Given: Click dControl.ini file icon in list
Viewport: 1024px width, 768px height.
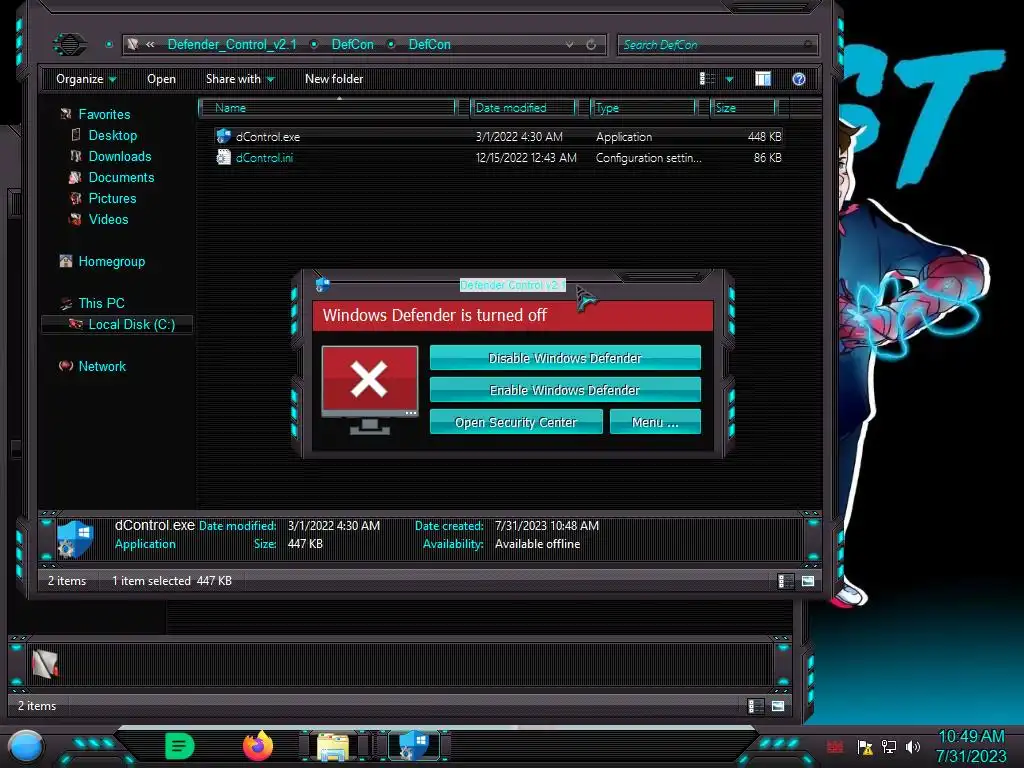Looking at the screenshot, I should [223, 157].
